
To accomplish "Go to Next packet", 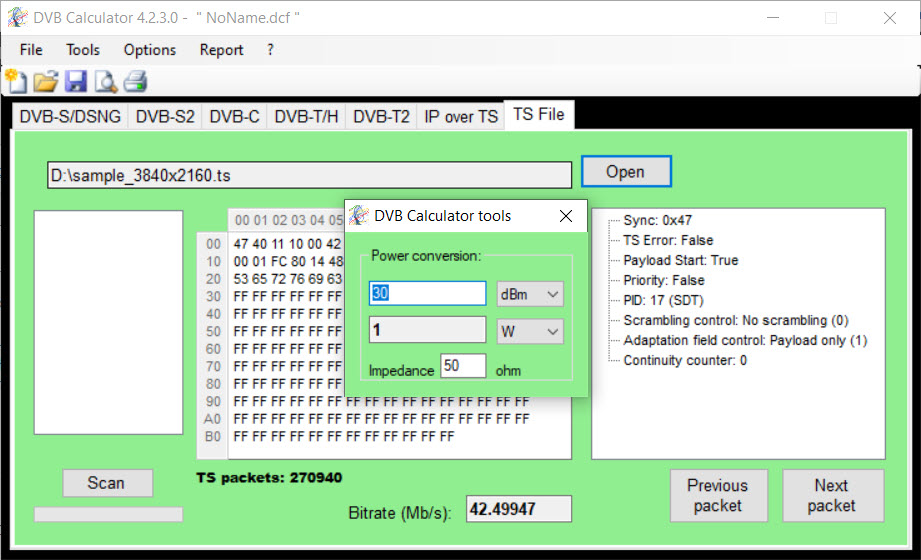I will click(833, 495).
